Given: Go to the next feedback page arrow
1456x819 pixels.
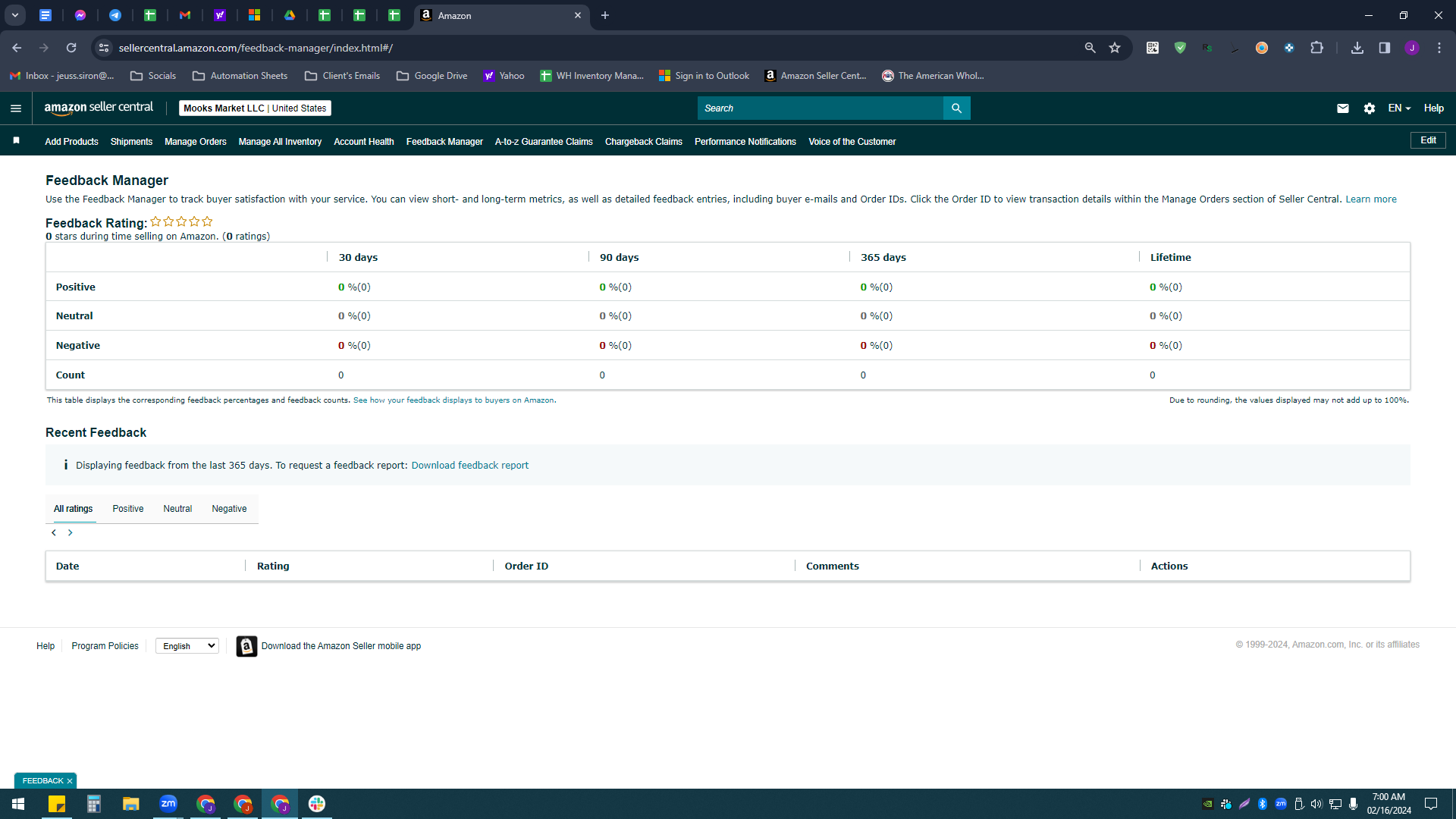Looking at the screenshot, I should point(71,533).
